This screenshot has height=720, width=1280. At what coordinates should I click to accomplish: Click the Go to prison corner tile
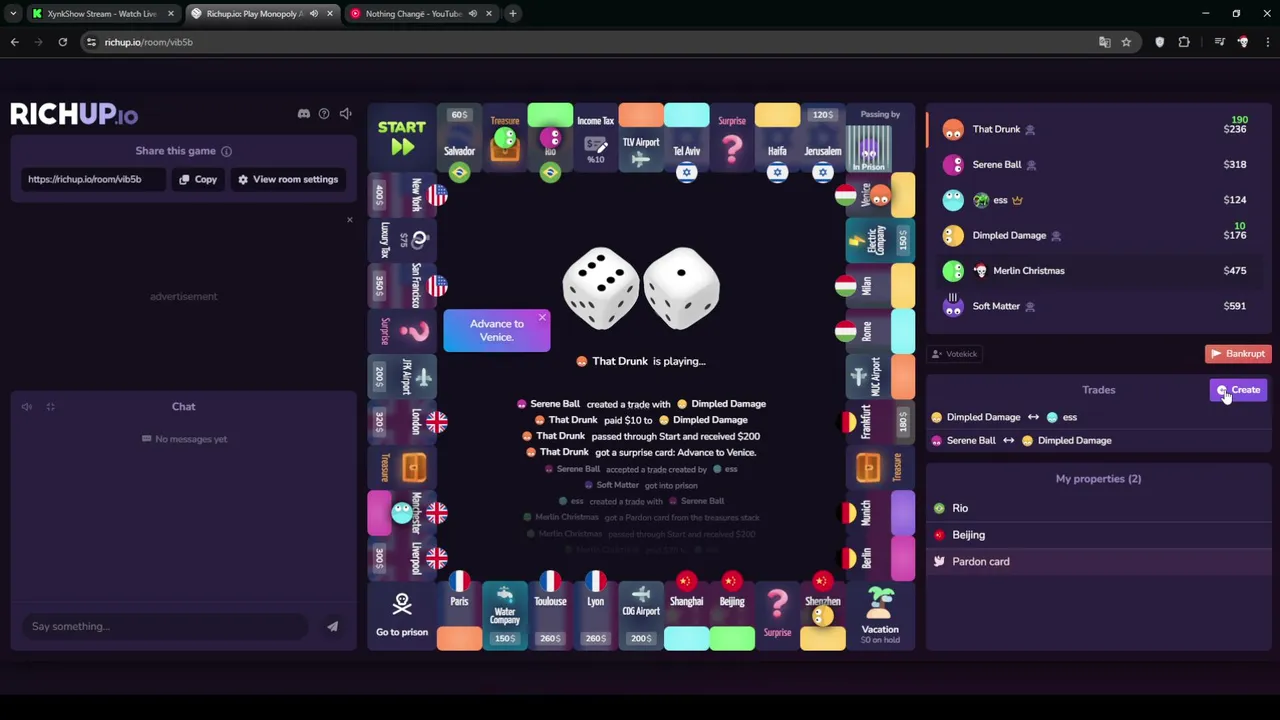[402, 616]
